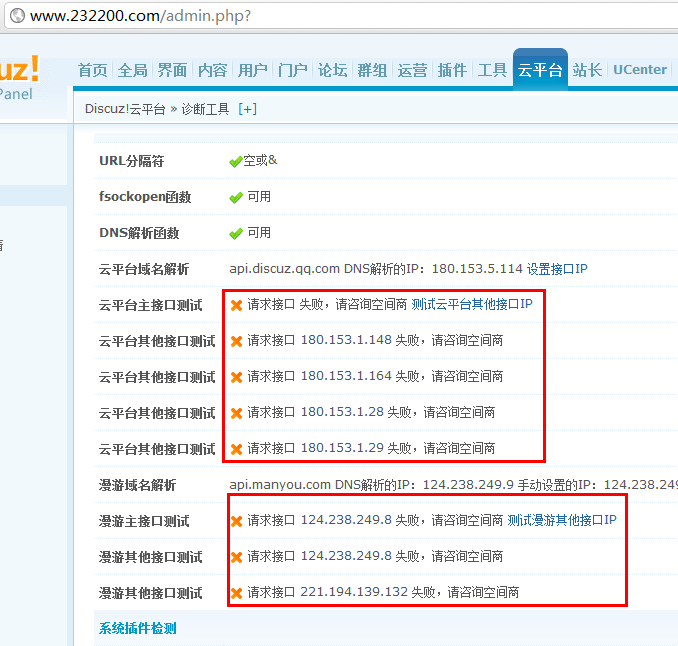Click the fail X icon for 漫游主接口测试

[x=237, y=521]
